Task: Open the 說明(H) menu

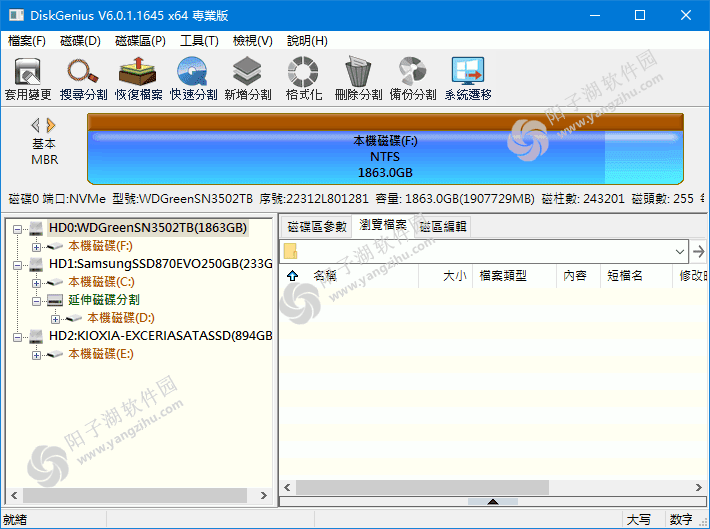Action: pos(307,41)
